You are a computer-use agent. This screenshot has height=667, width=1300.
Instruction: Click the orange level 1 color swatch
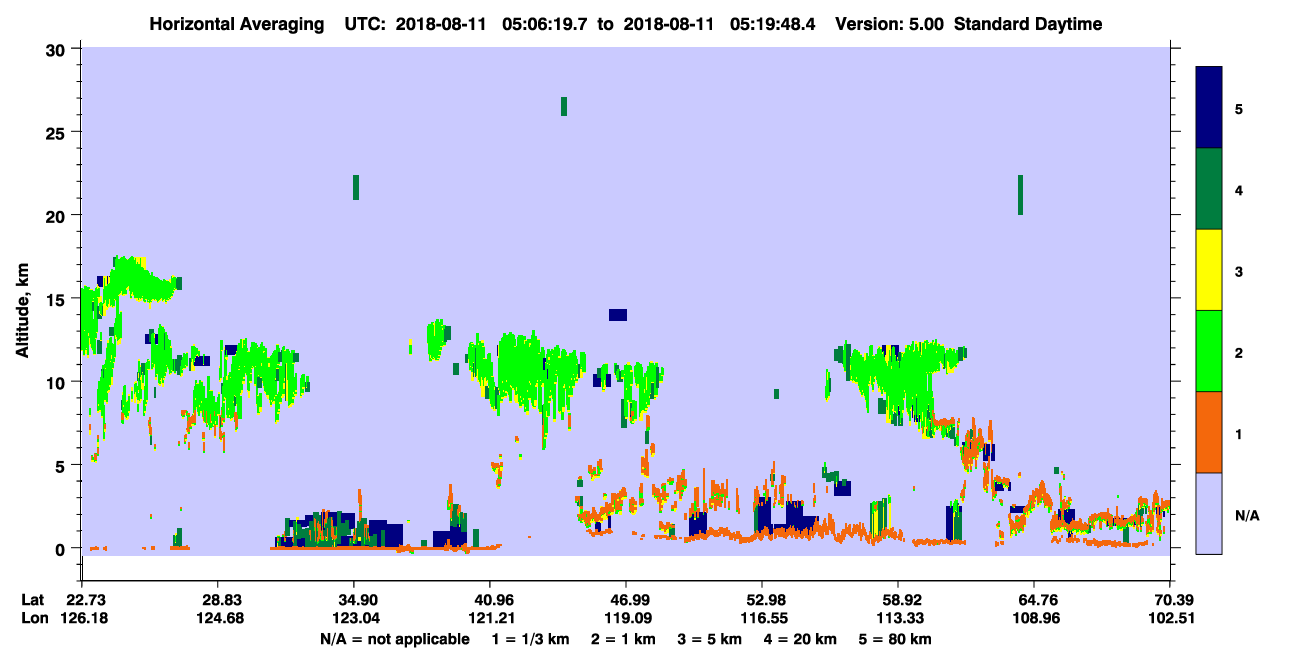click(1209, 432)
